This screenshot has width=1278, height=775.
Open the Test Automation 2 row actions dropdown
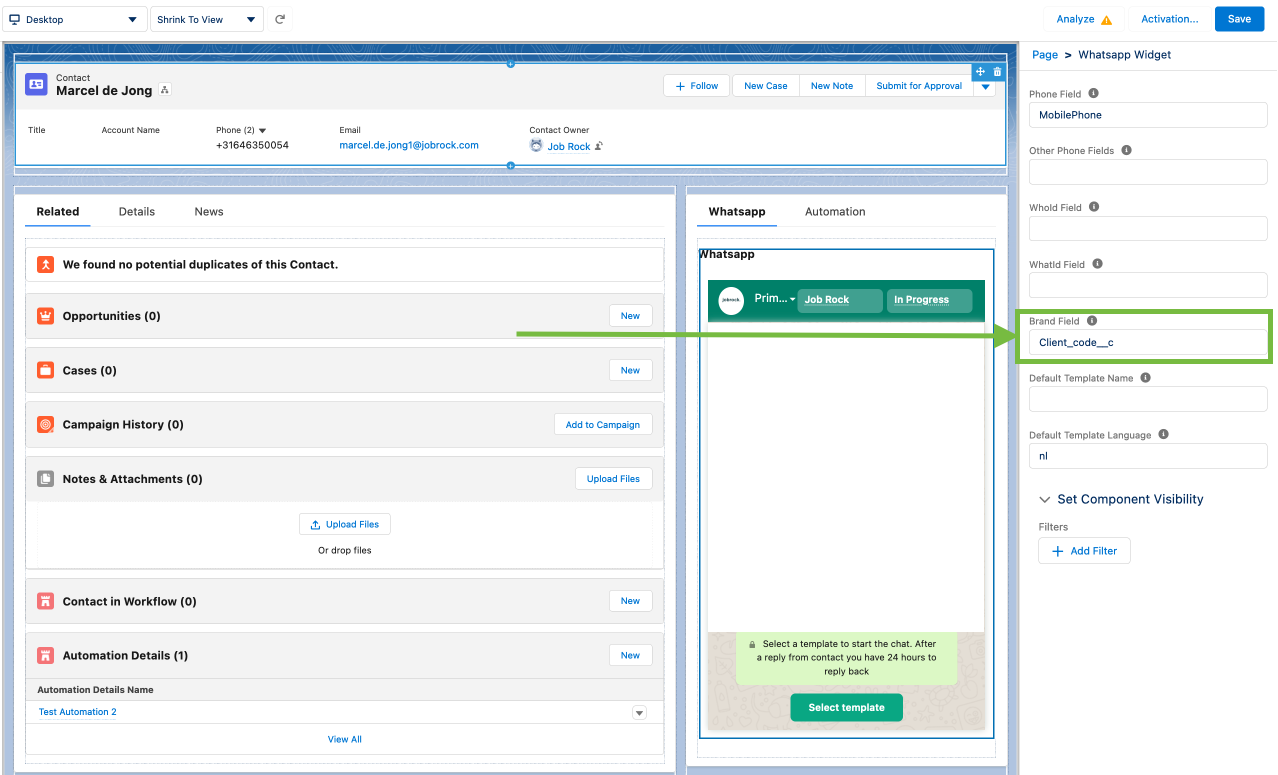point(640,712)
